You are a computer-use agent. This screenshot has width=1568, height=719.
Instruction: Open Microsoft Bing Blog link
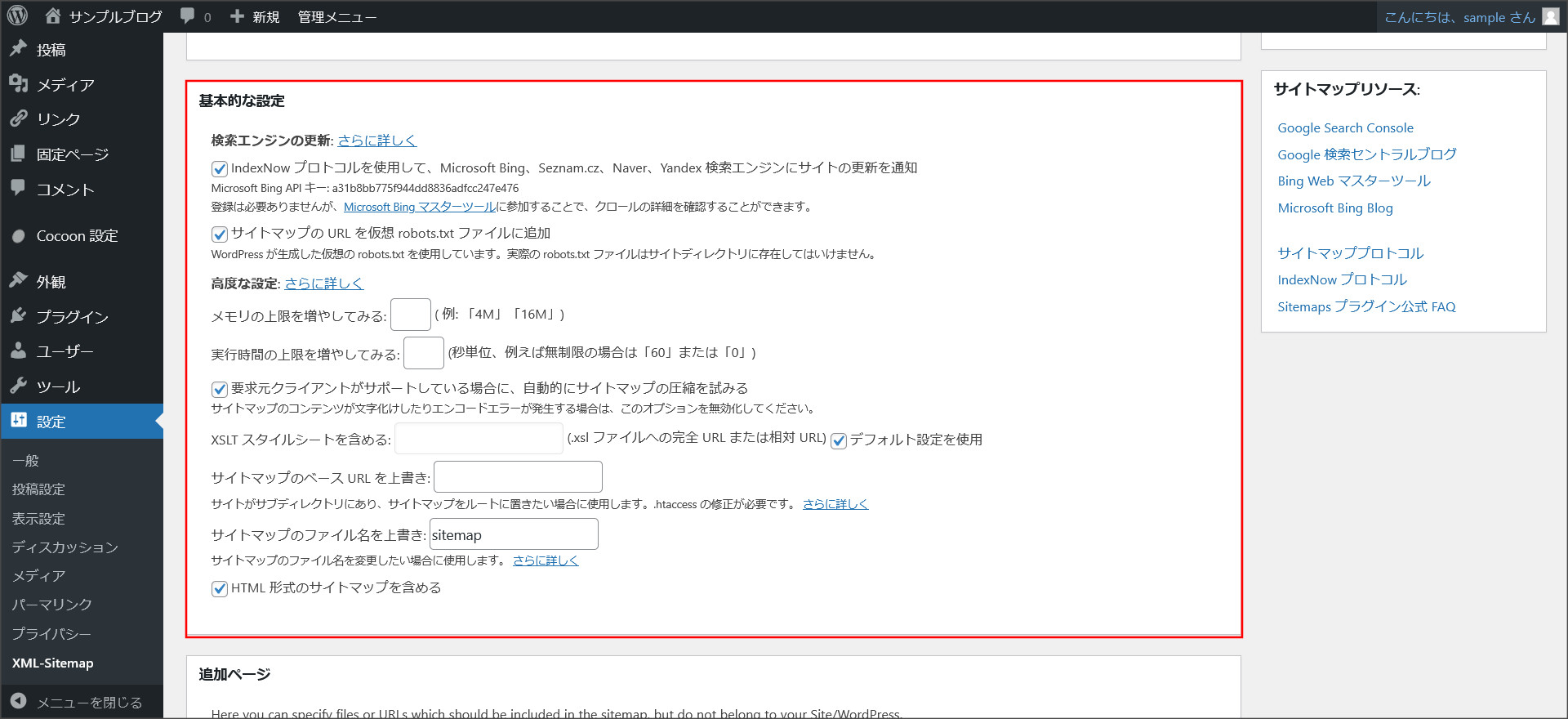click(x=1335, y=208)
